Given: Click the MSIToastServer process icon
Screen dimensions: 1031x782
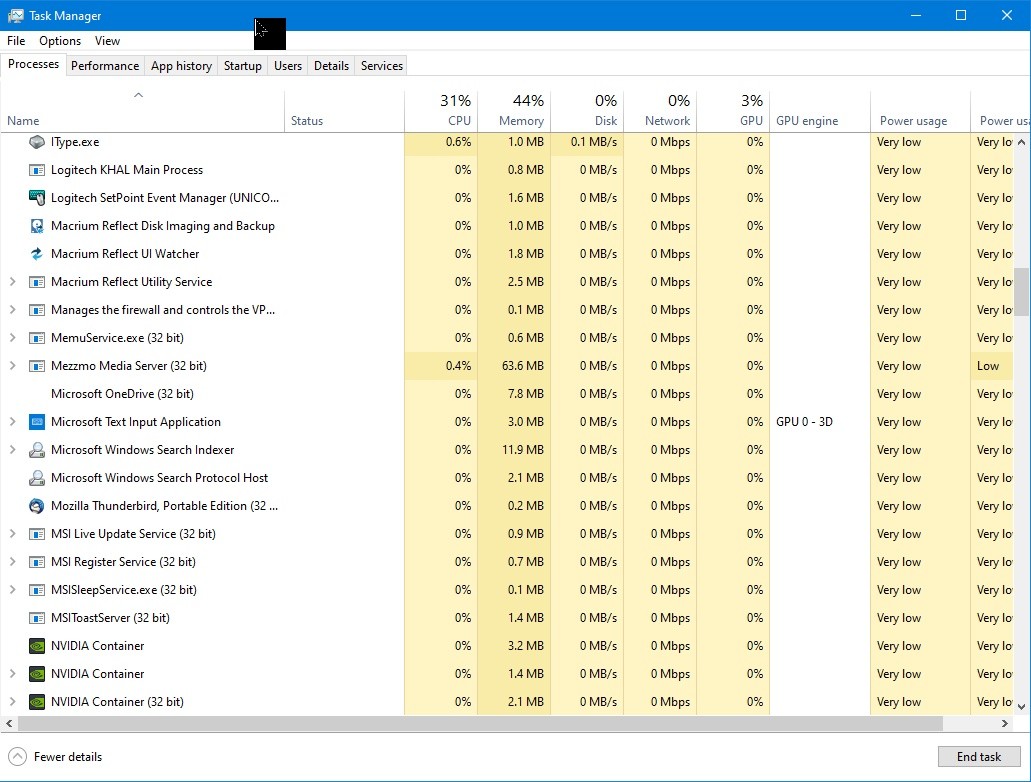Looking at the screenshot, I should coord(37,618).
